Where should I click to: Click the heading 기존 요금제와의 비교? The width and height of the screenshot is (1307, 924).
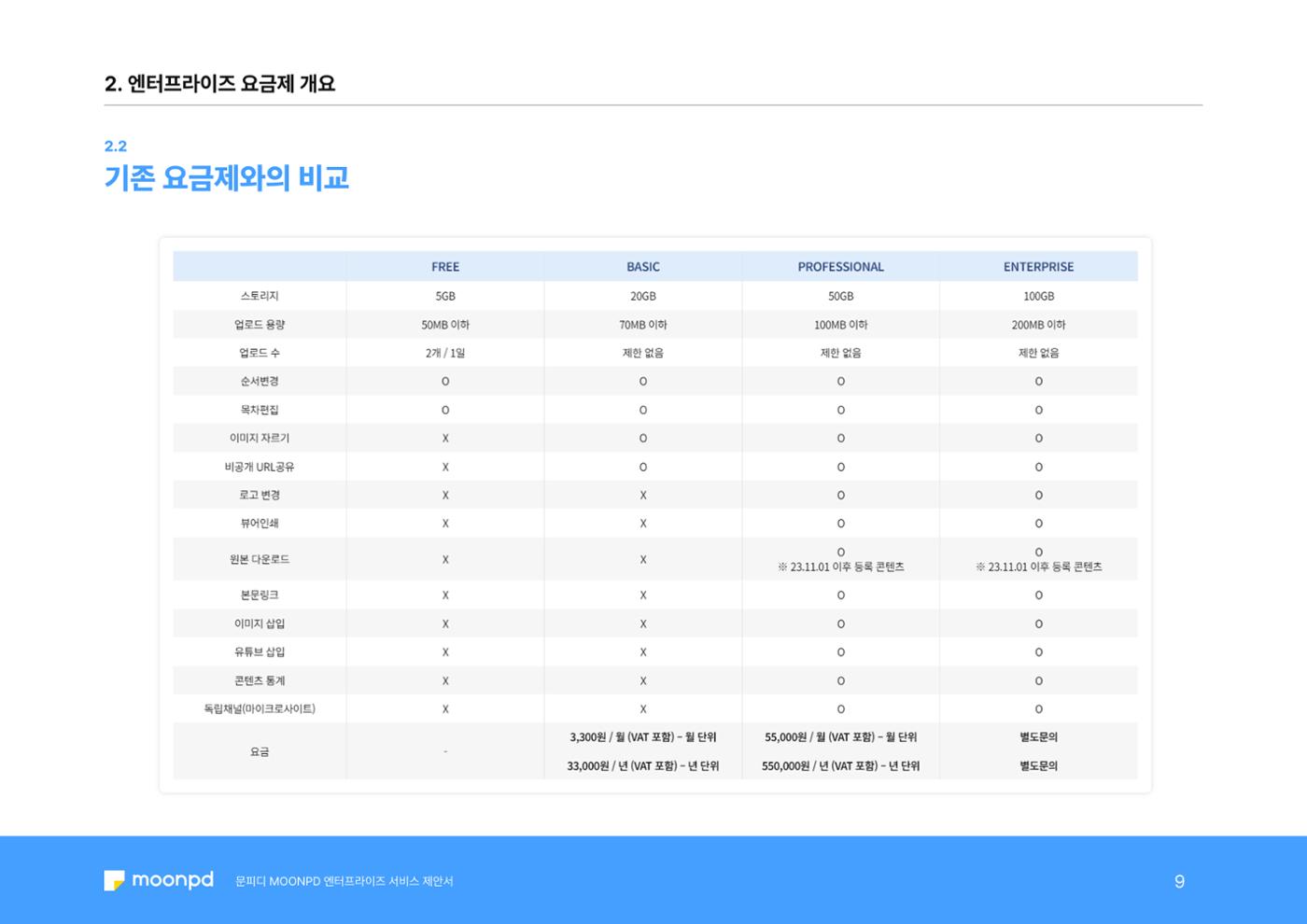coord(227,177)
